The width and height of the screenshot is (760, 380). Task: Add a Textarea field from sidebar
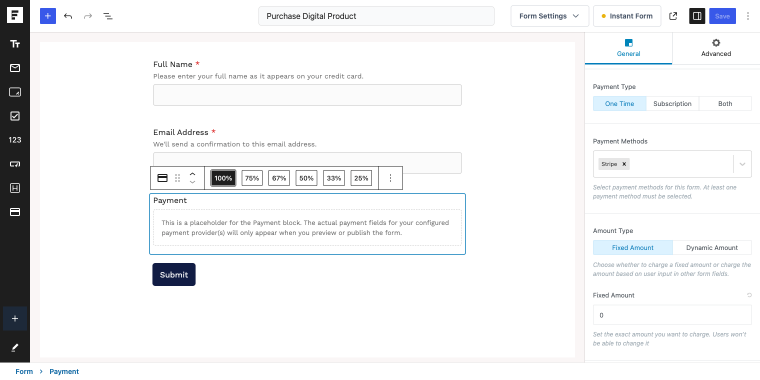coord(15,92)
